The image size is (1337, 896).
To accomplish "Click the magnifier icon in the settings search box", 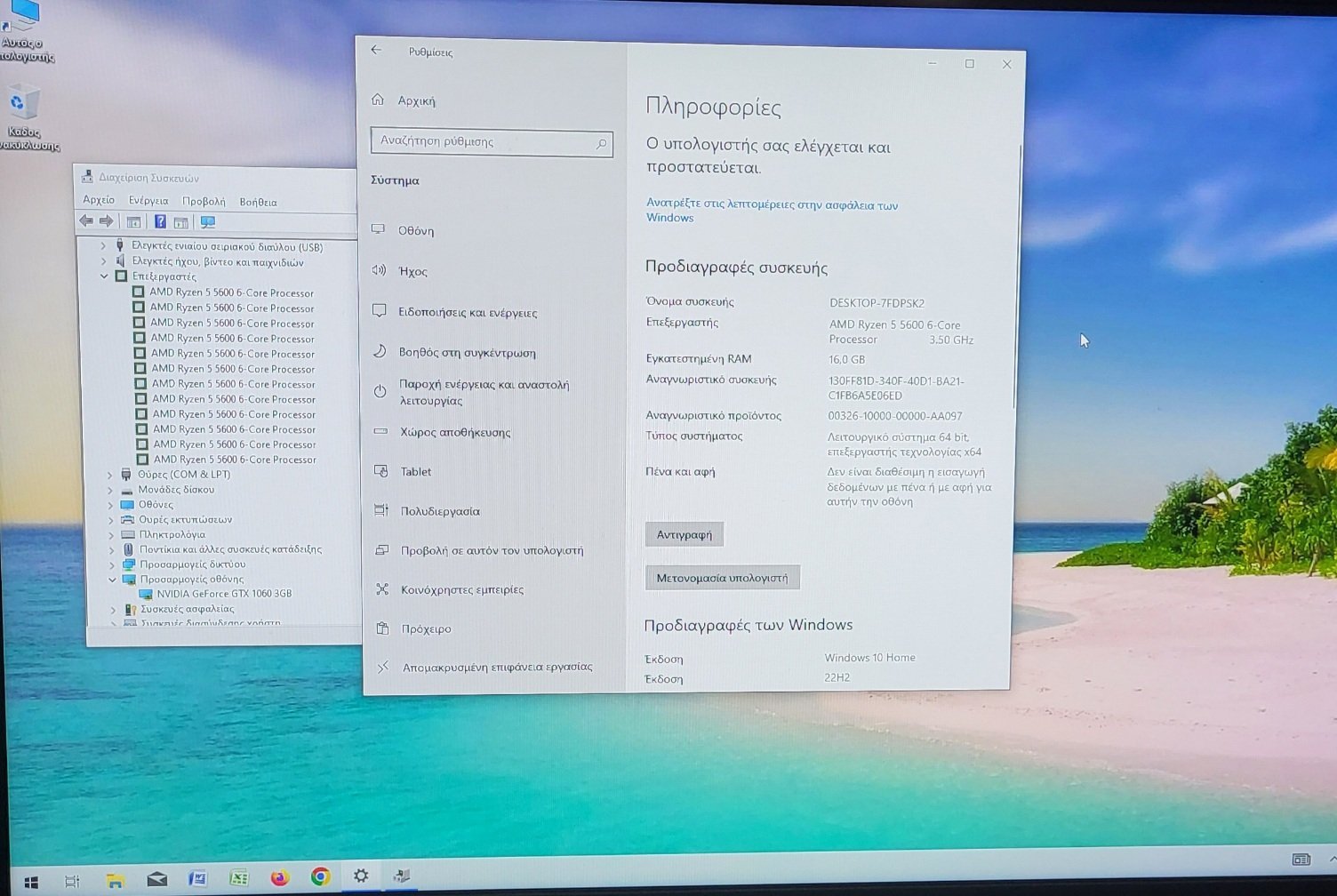I will tap(601, 143).
